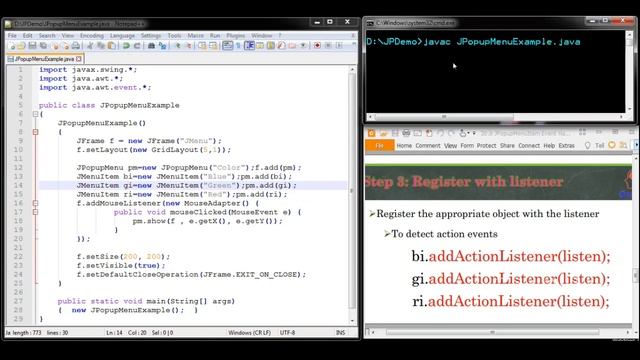
Task: Undo with the green arrow icon
Action: pyautogui.click(x=126, y=46)
